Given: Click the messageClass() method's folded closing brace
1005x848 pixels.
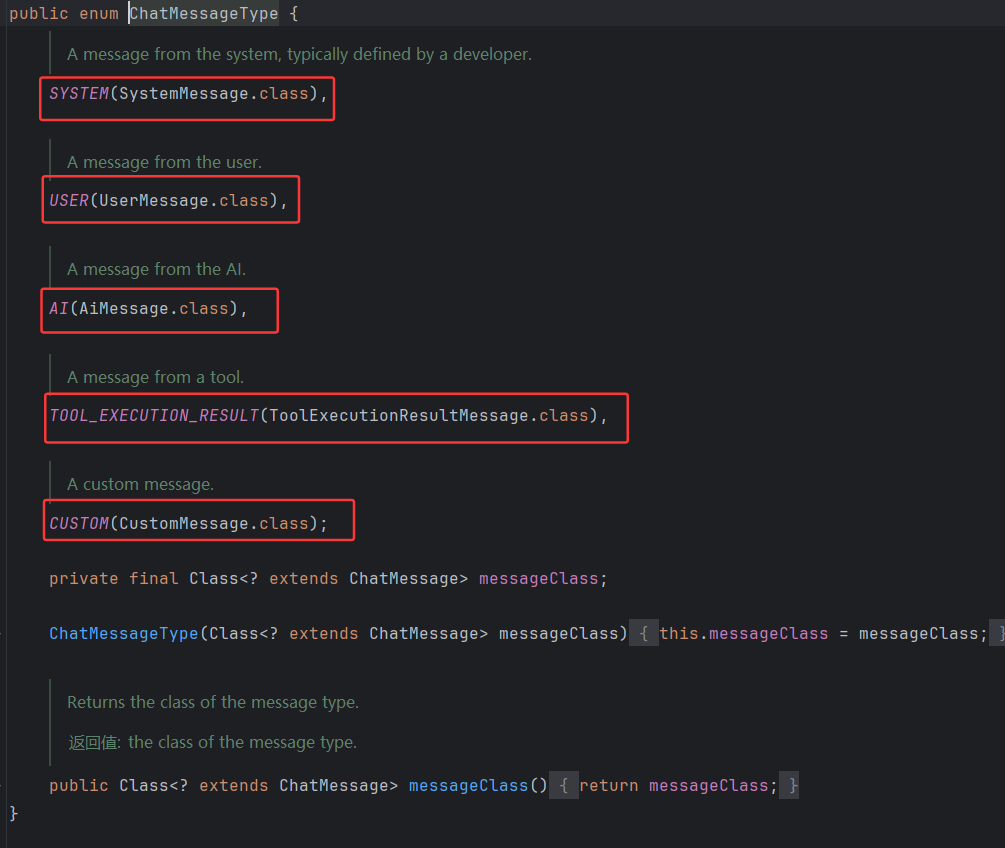Looking at the screenshot, I should (793, 785).
